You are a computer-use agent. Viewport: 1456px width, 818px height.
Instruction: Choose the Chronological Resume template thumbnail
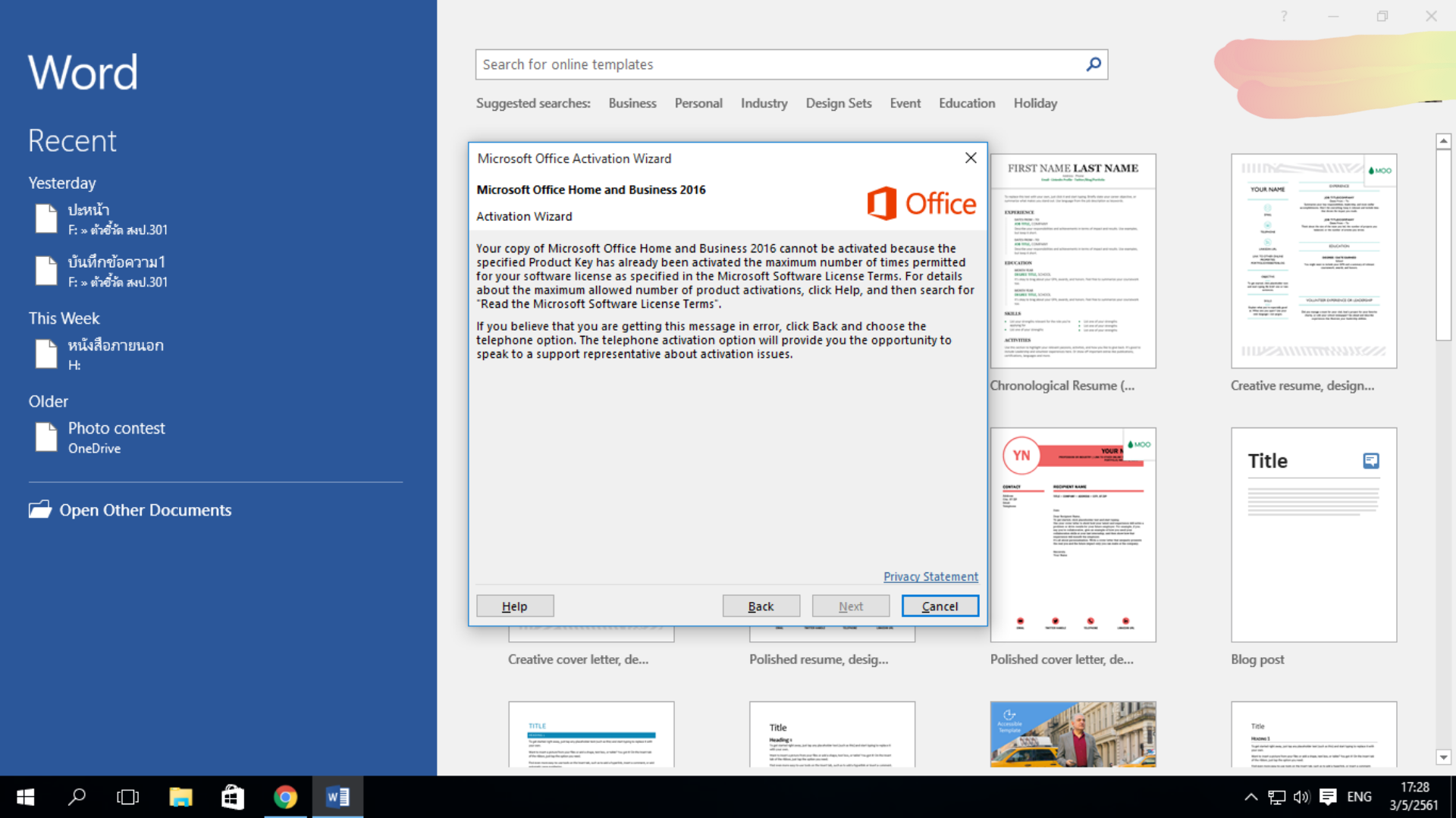pyautogui.click(x=1073, y=261)
